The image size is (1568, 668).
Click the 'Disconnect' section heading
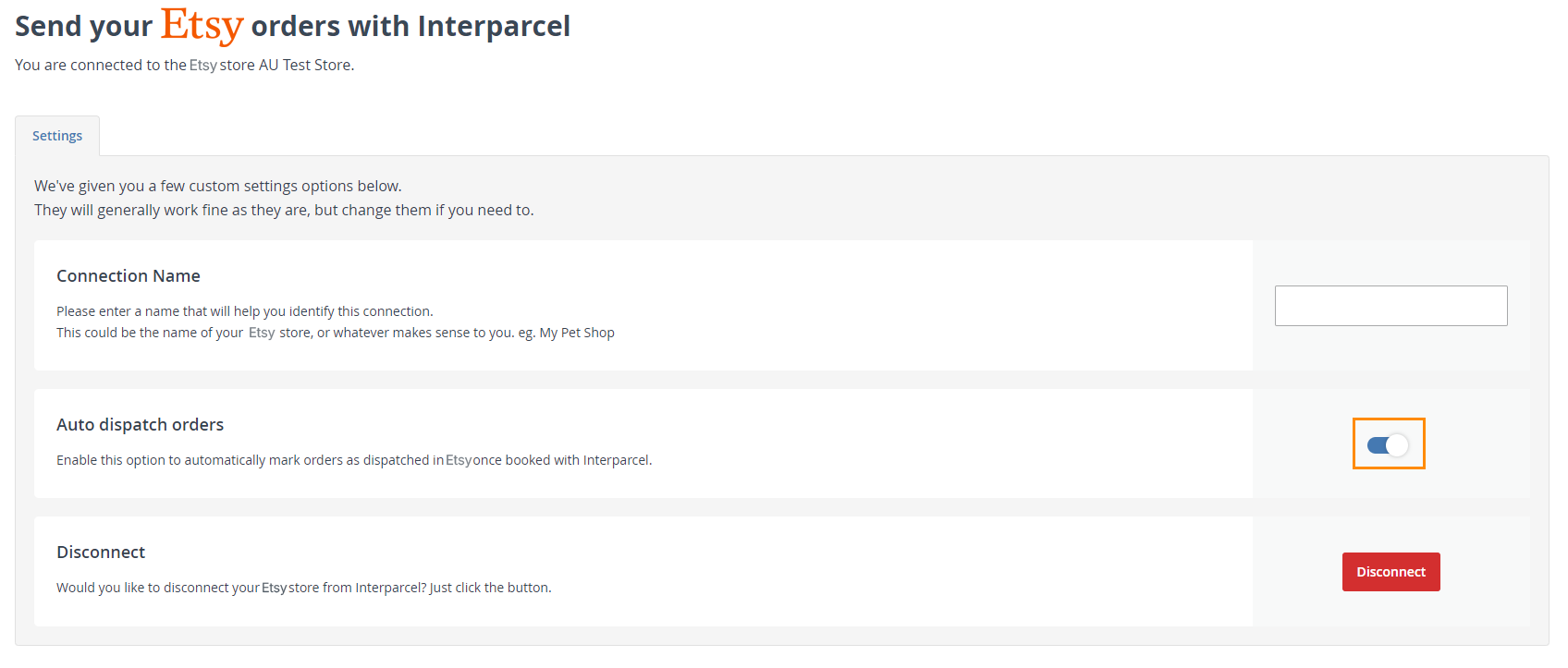coord(101,553)
